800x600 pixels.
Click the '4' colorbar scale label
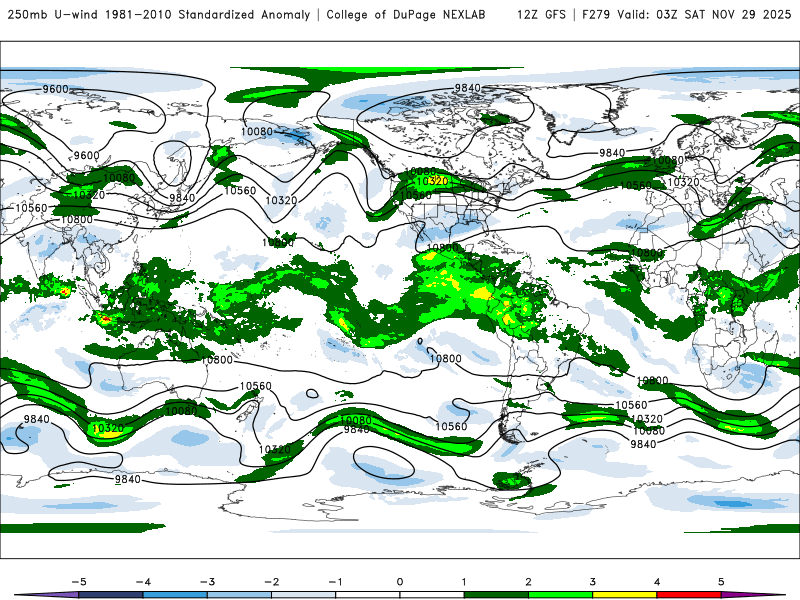click(x=657, y=582)
